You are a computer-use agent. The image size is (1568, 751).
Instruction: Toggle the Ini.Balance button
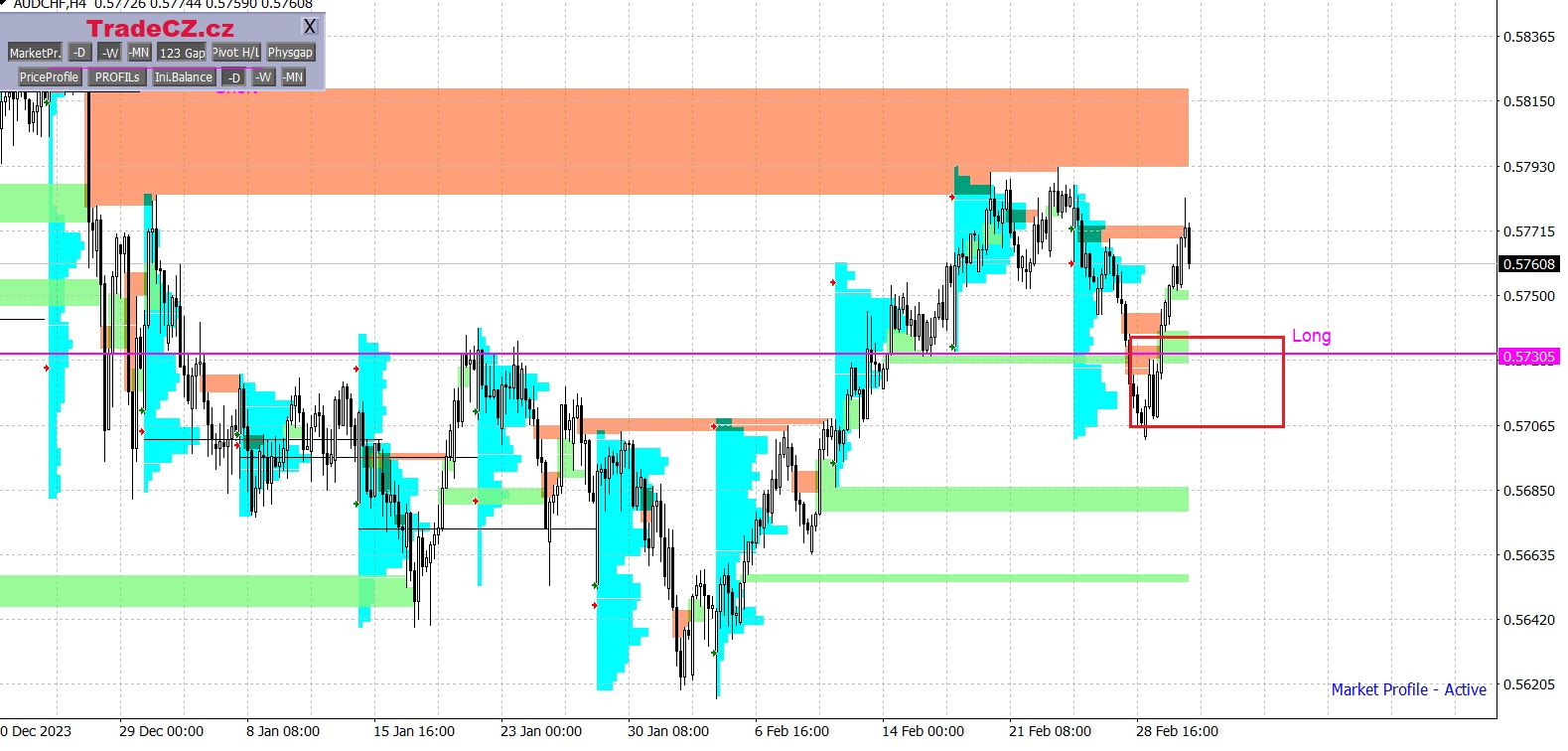coord(184,77)
